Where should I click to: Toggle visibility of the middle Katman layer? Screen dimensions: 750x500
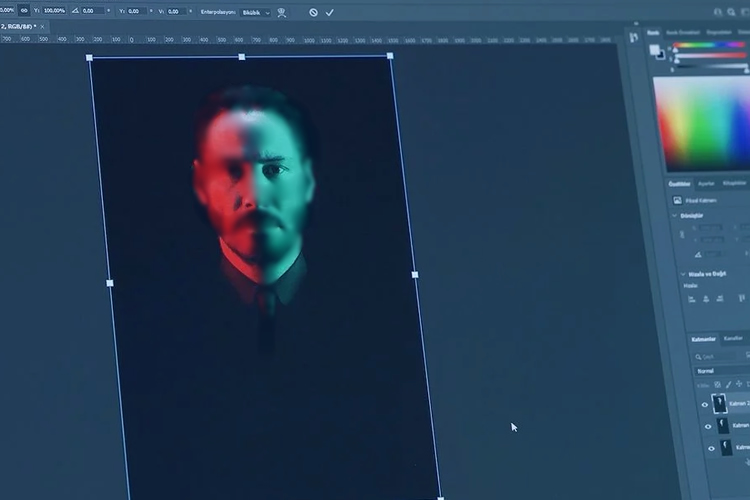point(708,426)
